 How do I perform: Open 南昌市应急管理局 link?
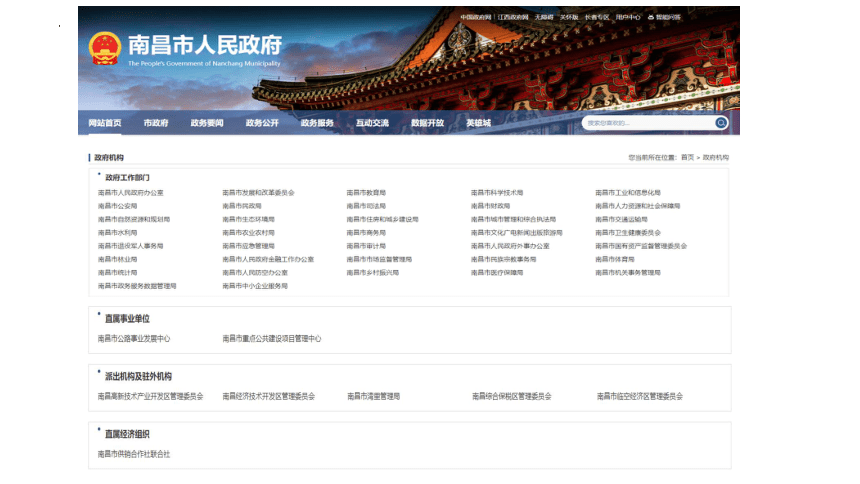(x=248, y=246)
